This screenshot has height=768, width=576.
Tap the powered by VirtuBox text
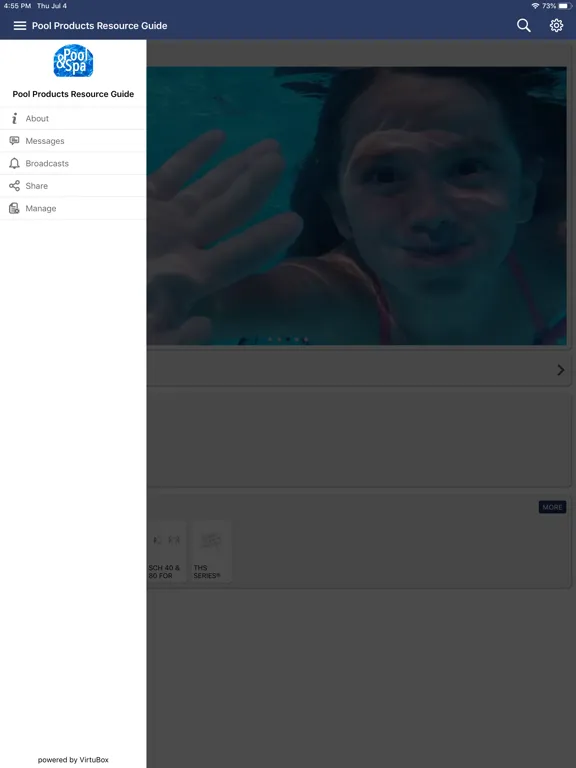(73, 760)
